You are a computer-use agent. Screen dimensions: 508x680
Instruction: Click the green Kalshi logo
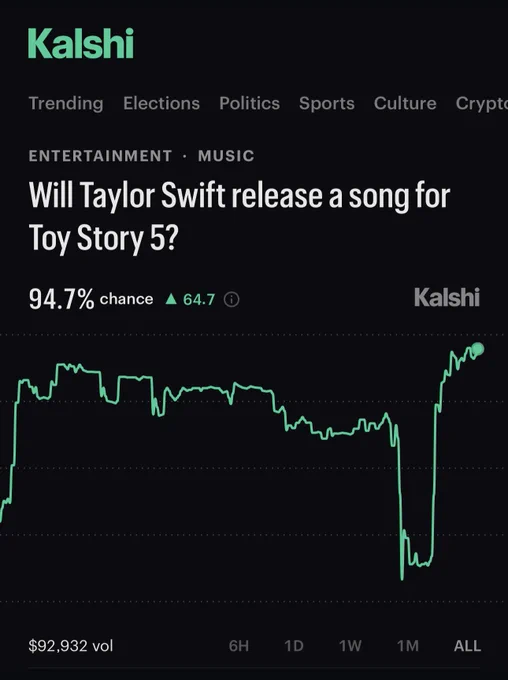81,43
